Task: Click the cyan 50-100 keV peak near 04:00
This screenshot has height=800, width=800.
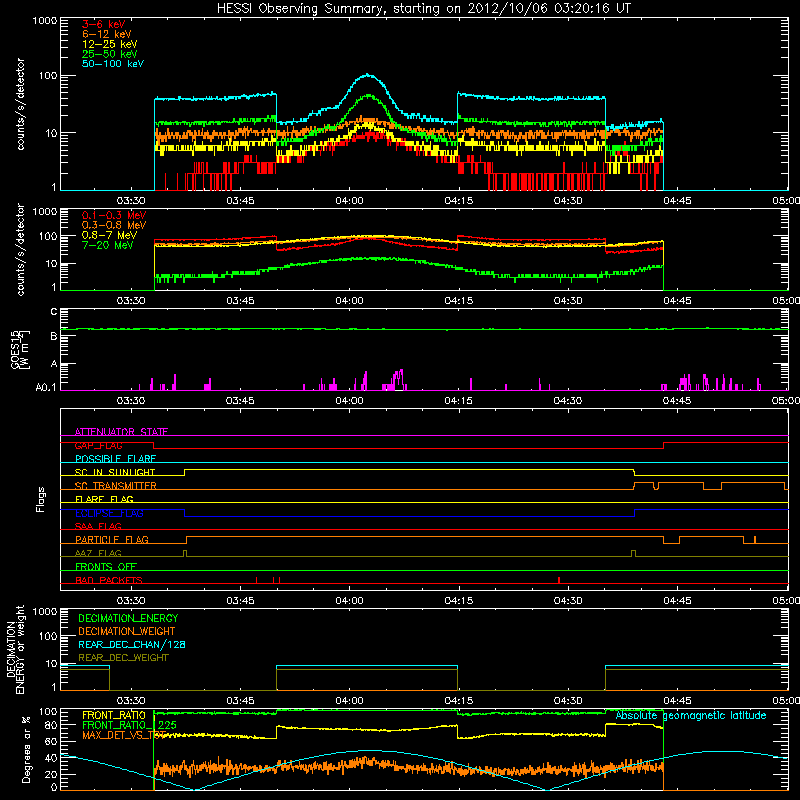Action: coord(368,76)
